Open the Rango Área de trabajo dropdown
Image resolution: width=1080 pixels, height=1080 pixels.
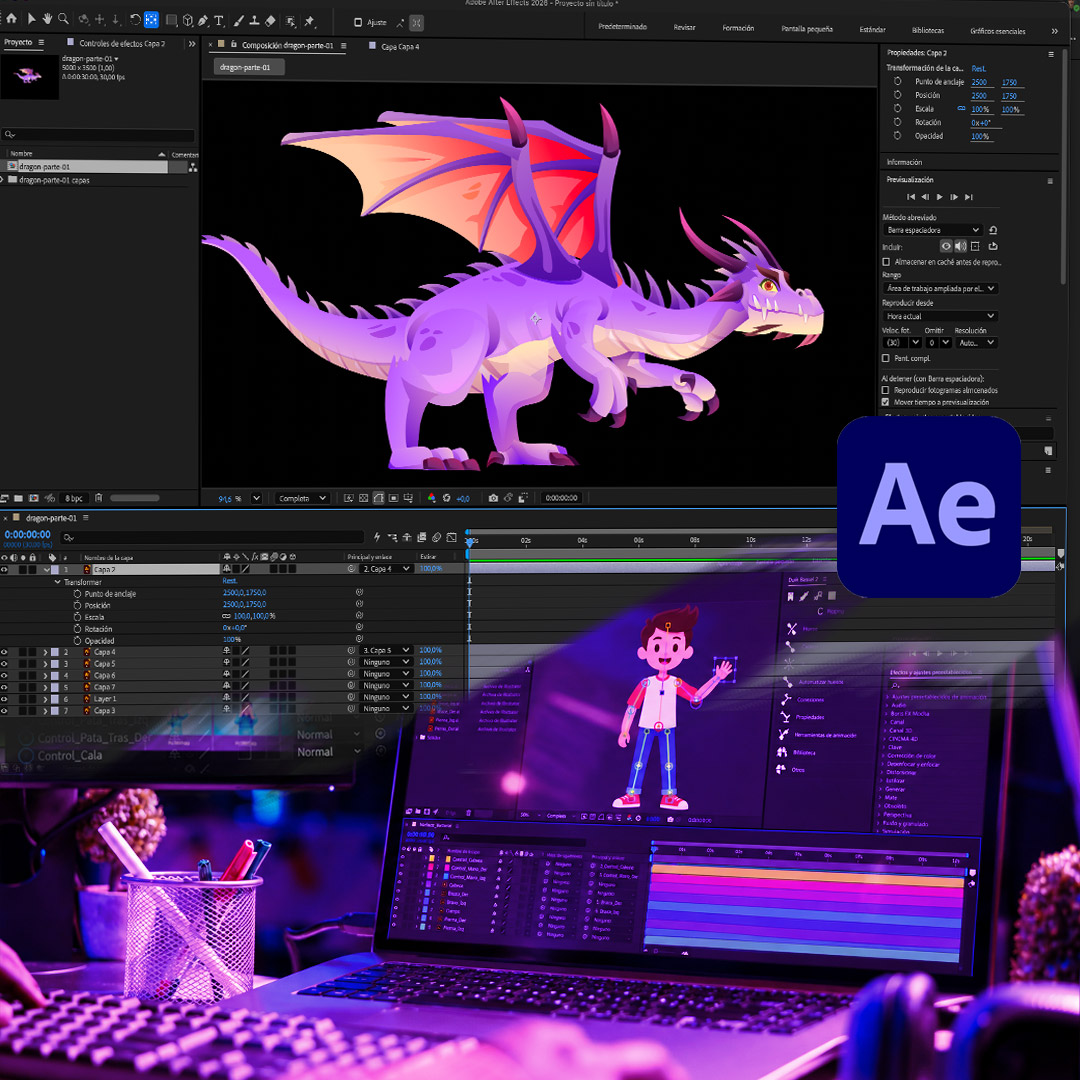(939, 288)
